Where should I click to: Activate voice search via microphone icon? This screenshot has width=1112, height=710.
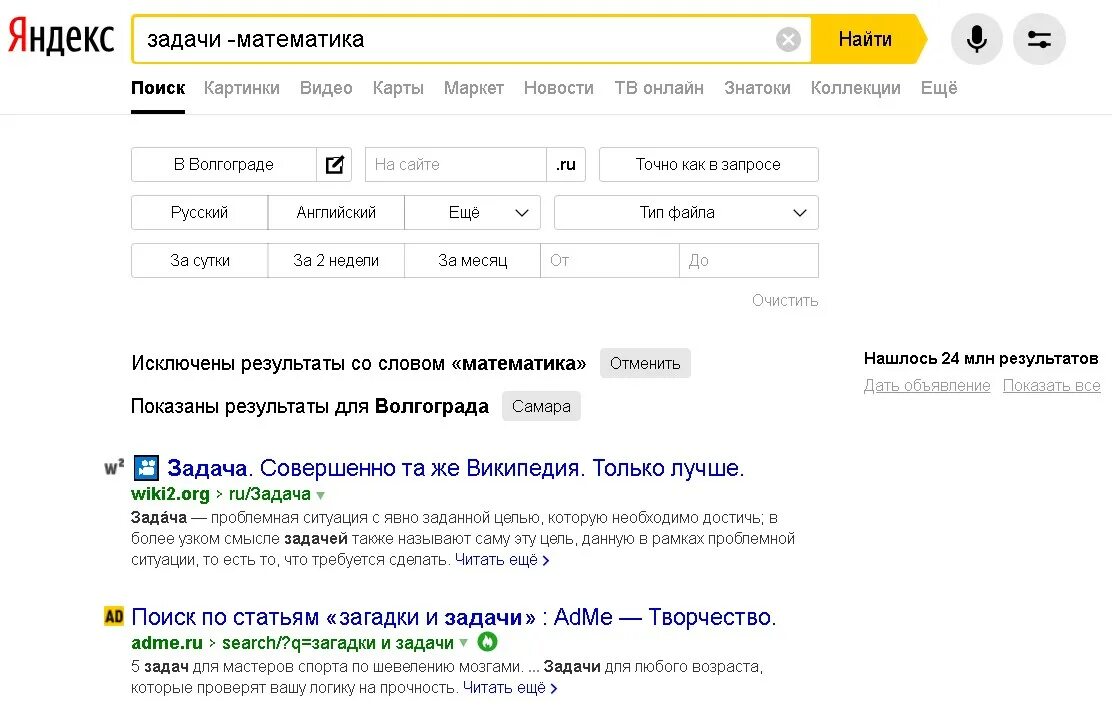976,38
